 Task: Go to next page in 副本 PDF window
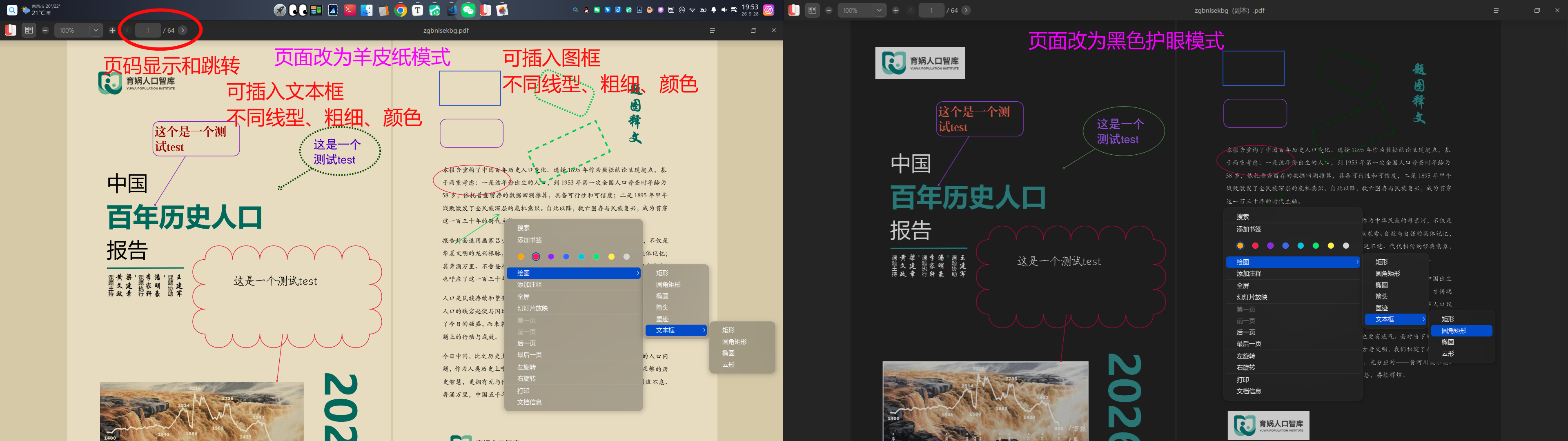[966, 10]
